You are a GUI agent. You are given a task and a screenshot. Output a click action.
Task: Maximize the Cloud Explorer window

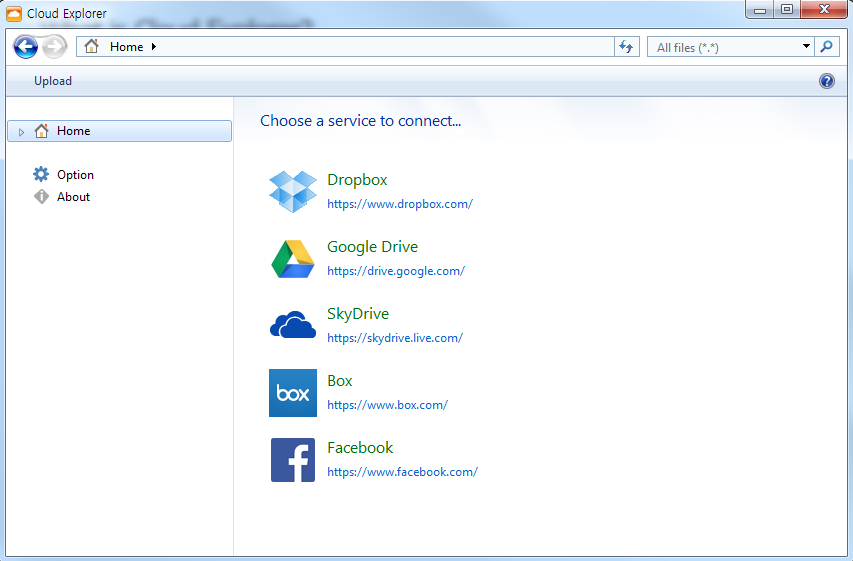(x=787, y=10)
